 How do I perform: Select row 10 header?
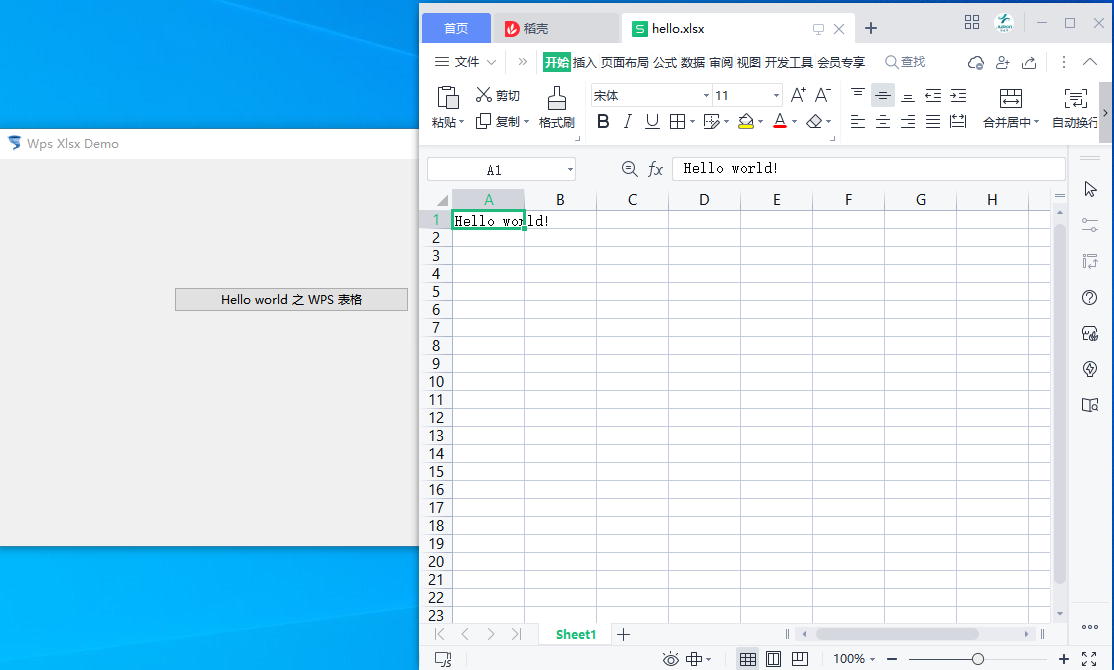[x=436, y=382]
